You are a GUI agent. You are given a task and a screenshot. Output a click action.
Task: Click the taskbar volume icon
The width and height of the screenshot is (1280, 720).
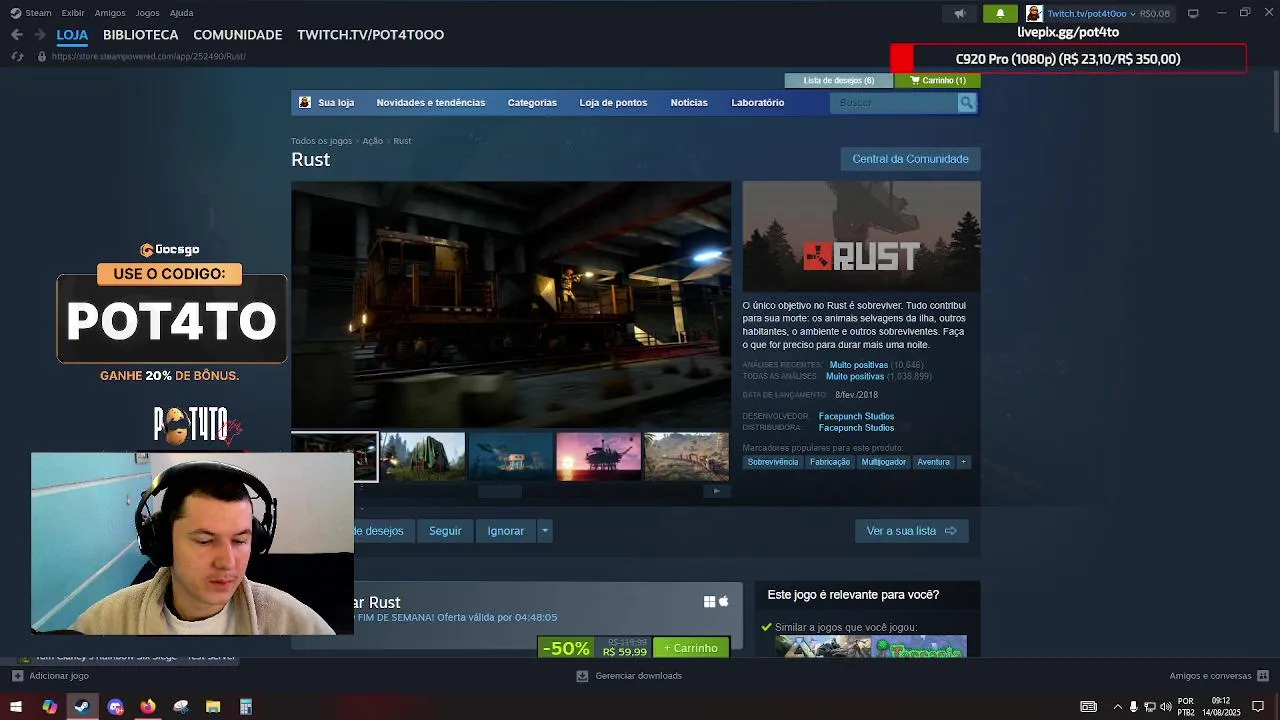[x=1165, y=707]
